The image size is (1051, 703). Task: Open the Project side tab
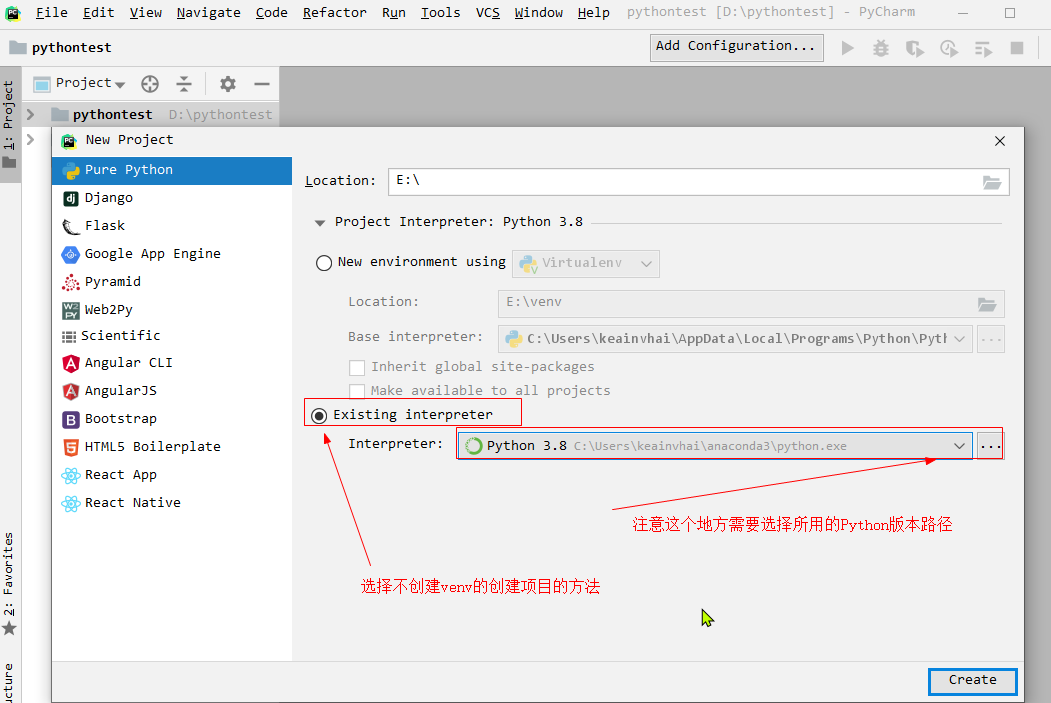click(x=9, y=124)
